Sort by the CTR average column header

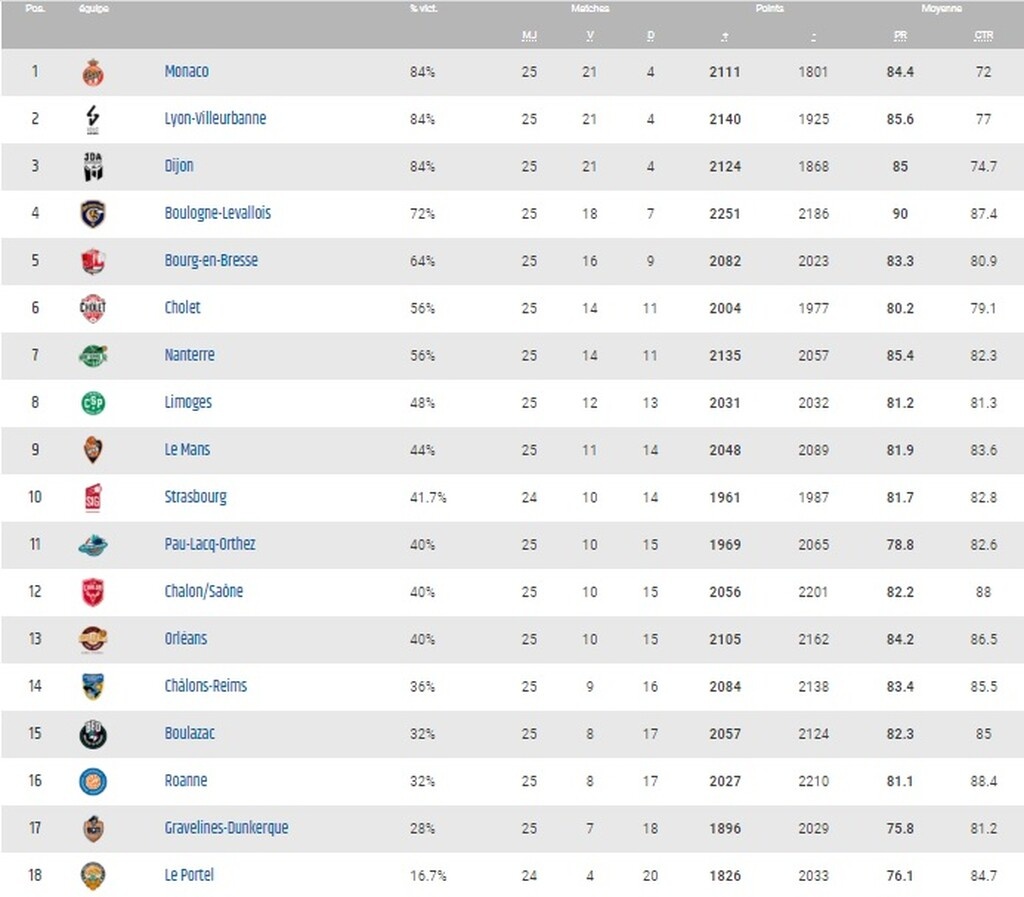click(x=983, y=36)
